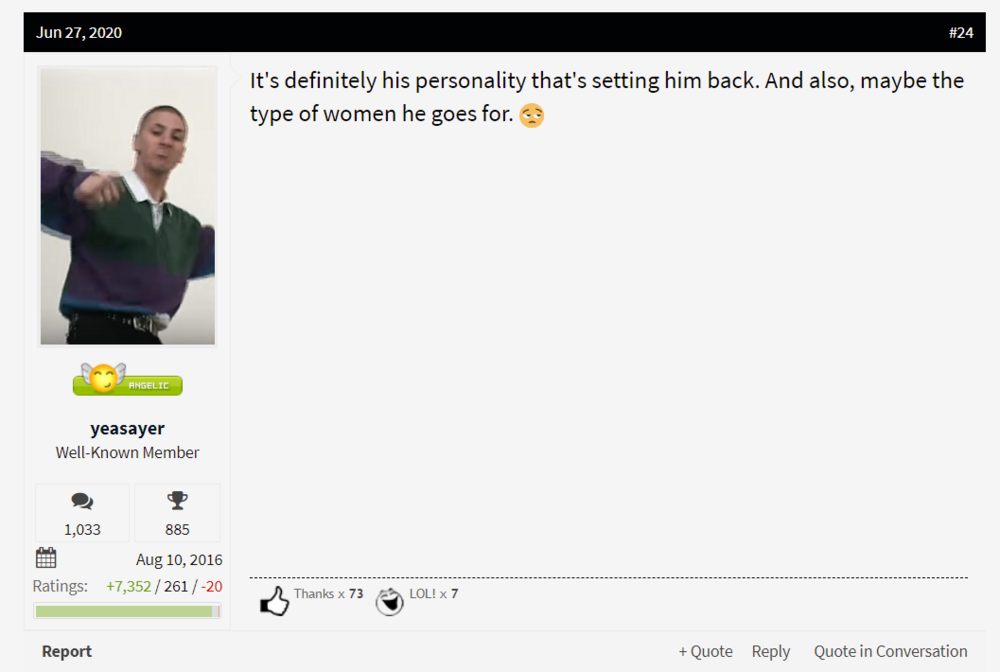Click the Thanks thumbs-up icon
Screen dimensions: 1000x672
tap(275, 601)
